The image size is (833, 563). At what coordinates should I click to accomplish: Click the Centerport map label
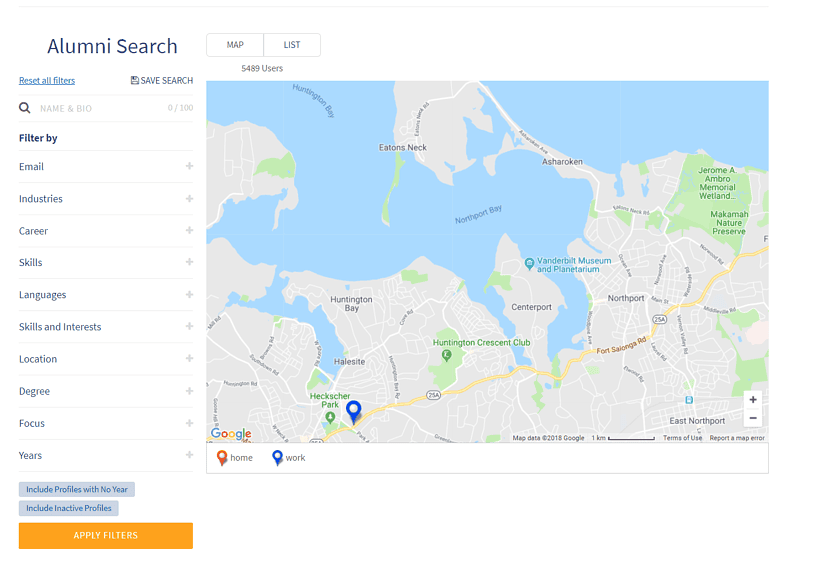[x=531, y=307]
